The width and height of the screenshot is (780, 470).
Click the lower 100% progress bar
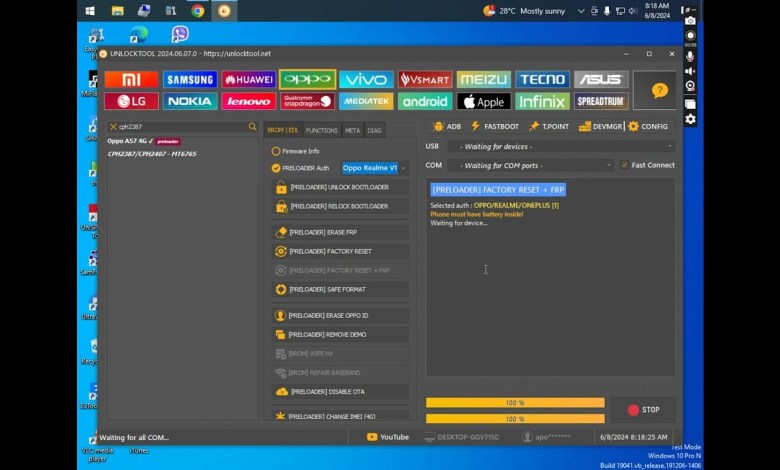point(515,419)
